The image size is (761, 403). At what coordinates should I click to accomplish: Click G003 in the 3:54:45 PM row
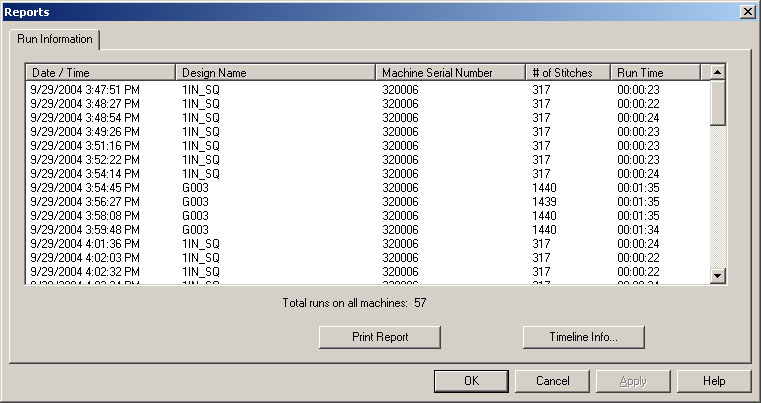point(195,188)
